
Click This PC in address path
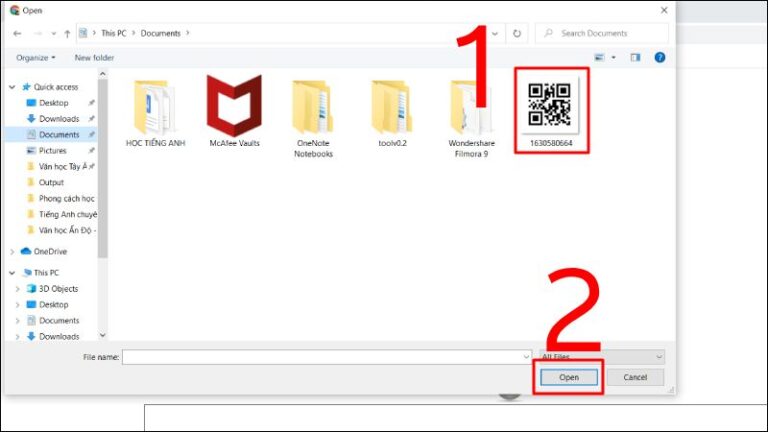(113, 33)
